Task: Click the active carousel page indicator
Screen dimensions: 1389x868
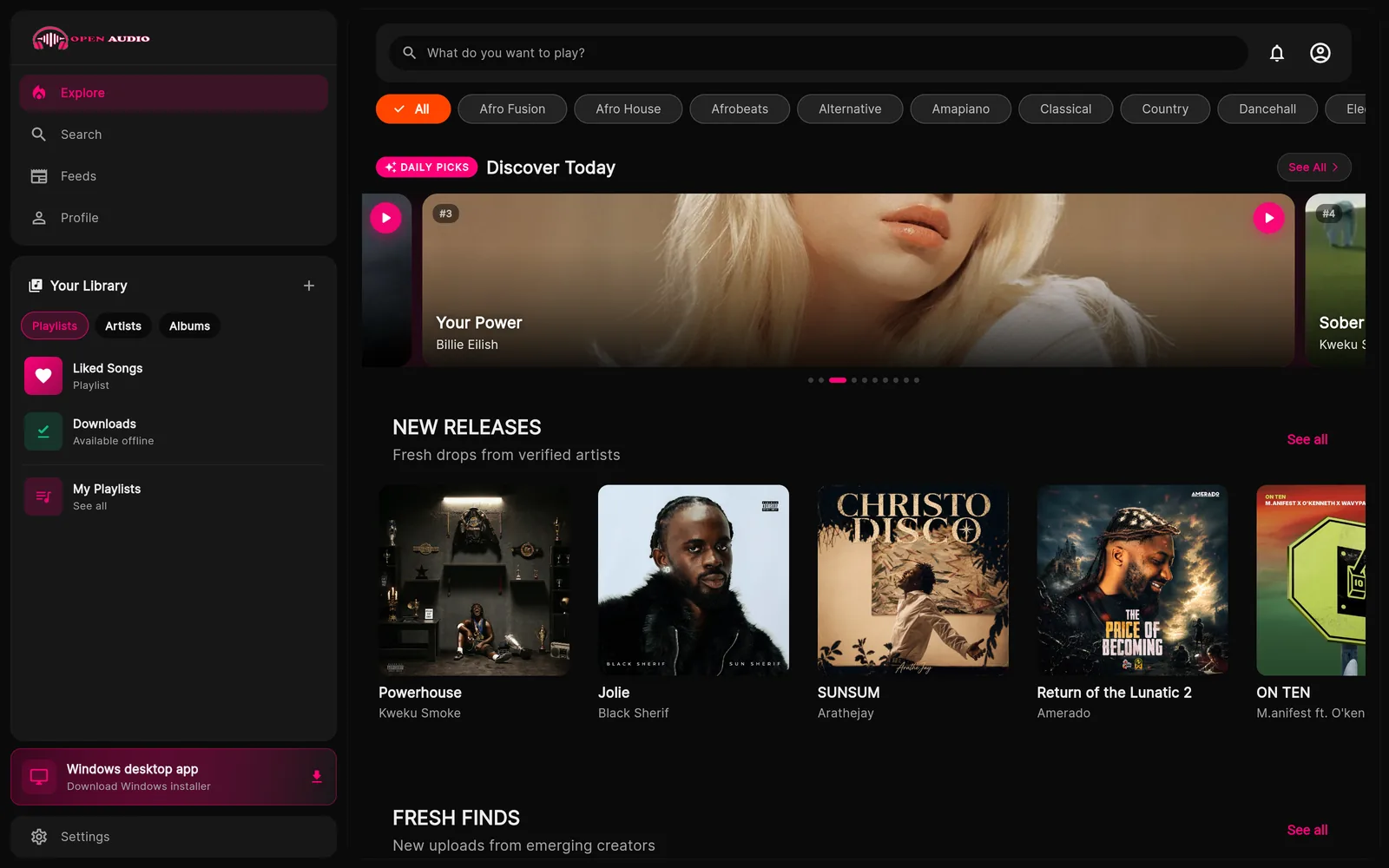Action: pos(838,380)
